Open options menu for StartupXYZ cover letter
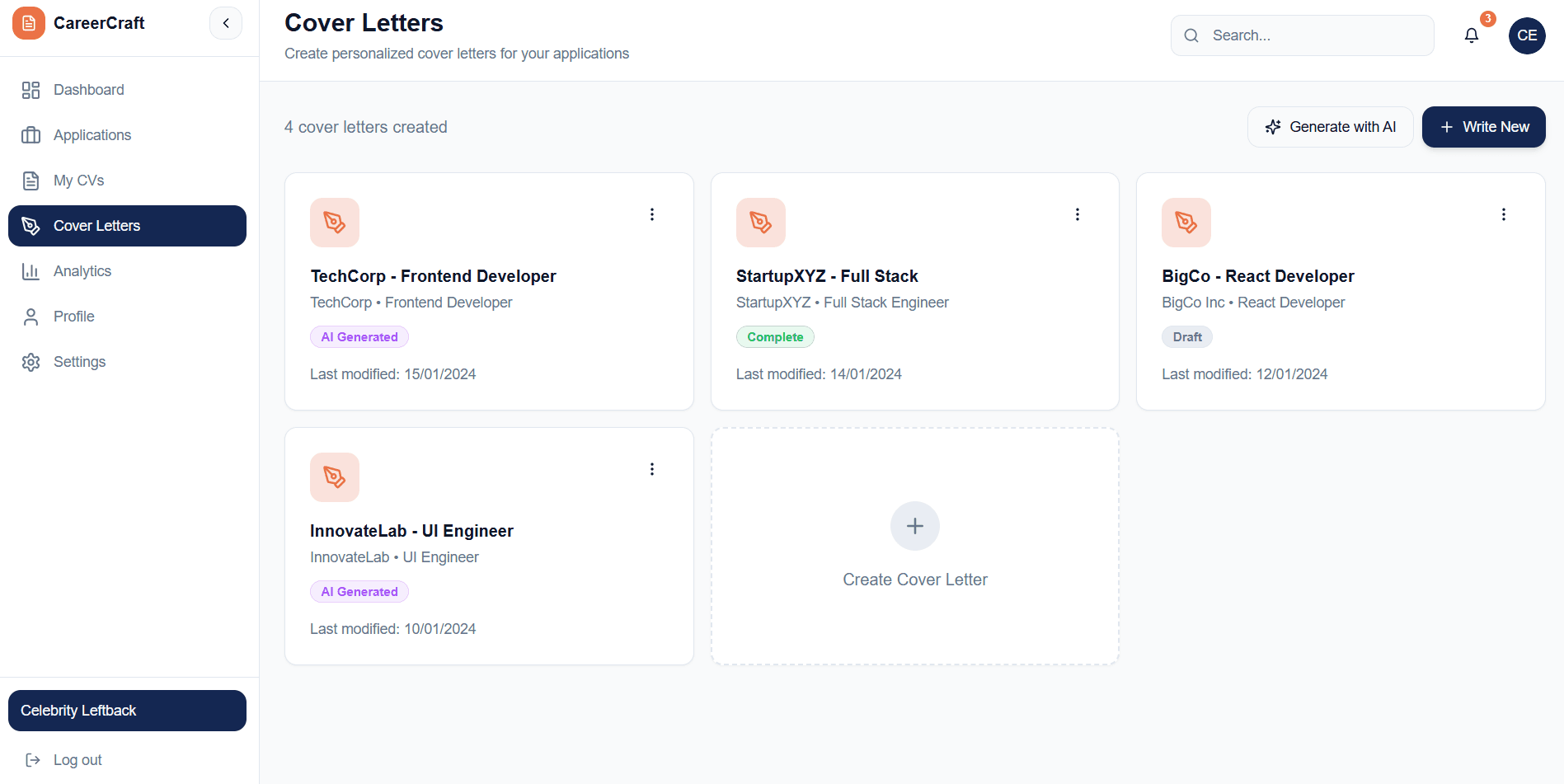This screenshot has width=1564, height=784. click(1078, 214)
